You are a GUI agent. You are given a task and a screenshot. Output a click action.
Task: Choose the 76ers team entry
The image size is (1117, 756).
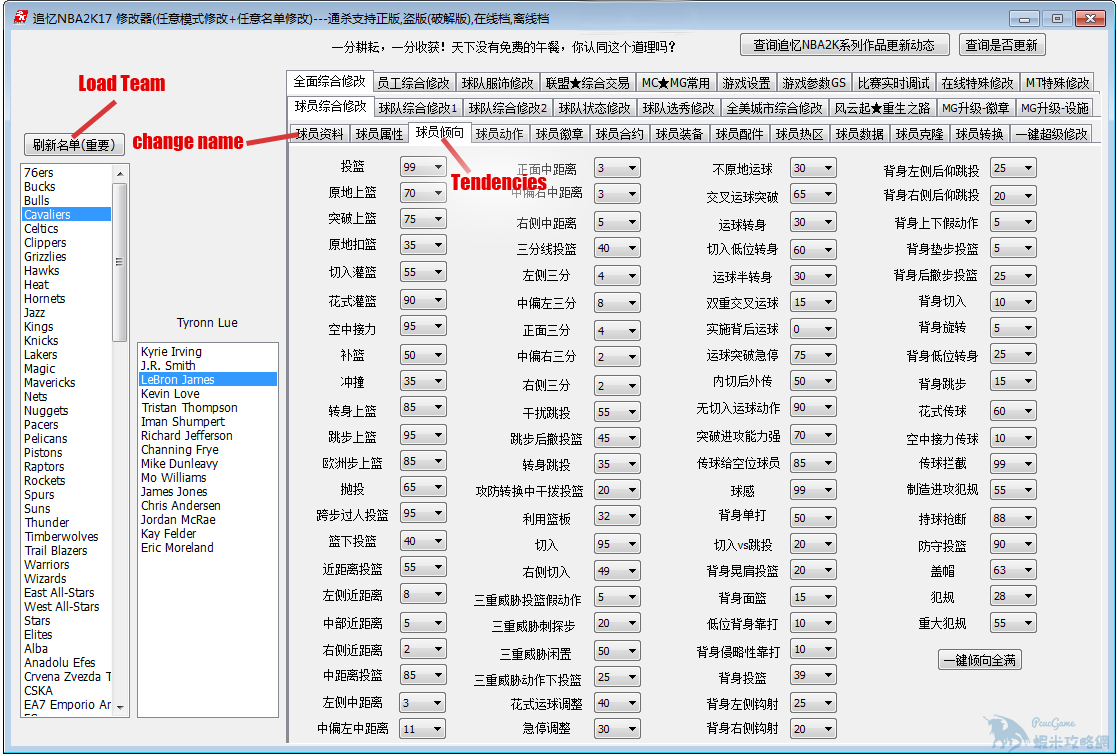(67, 172)
